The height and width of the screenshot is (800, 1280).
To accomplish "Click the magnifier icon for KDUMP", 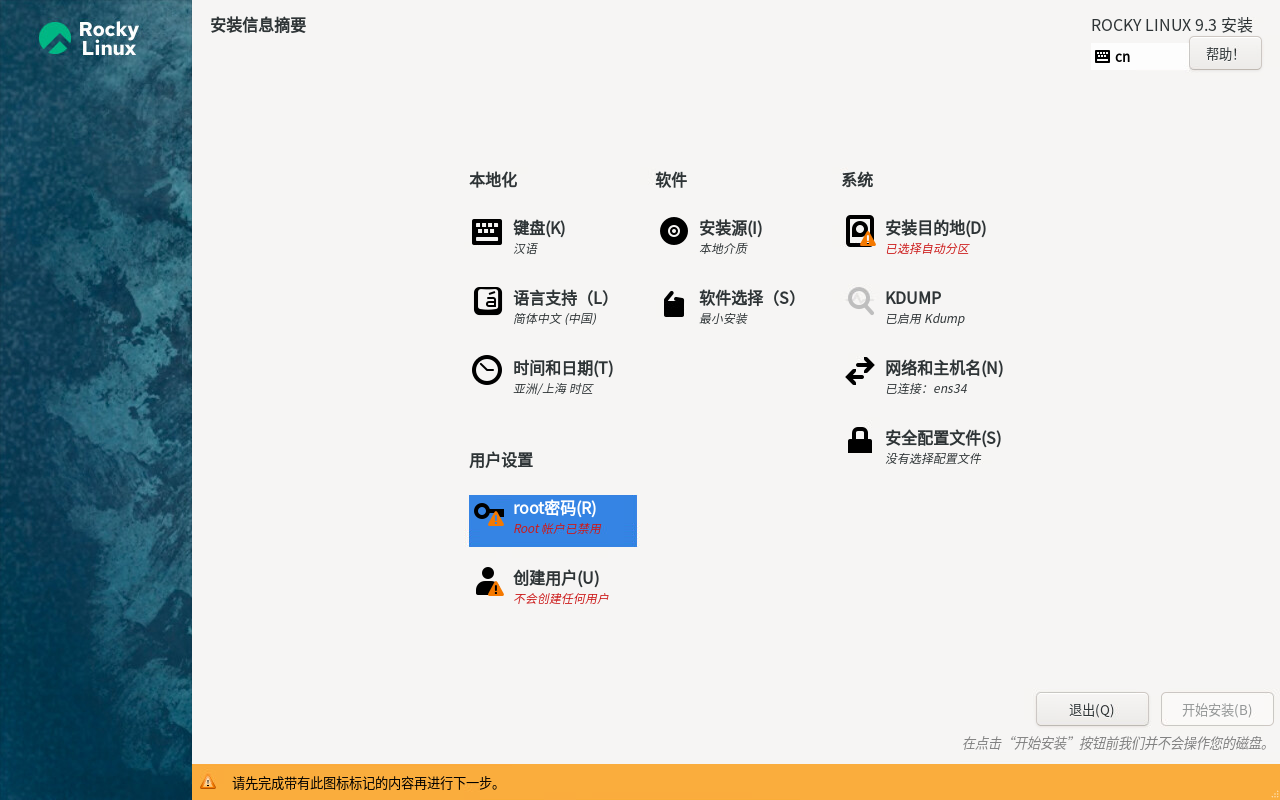I will [x=860, y=301].
